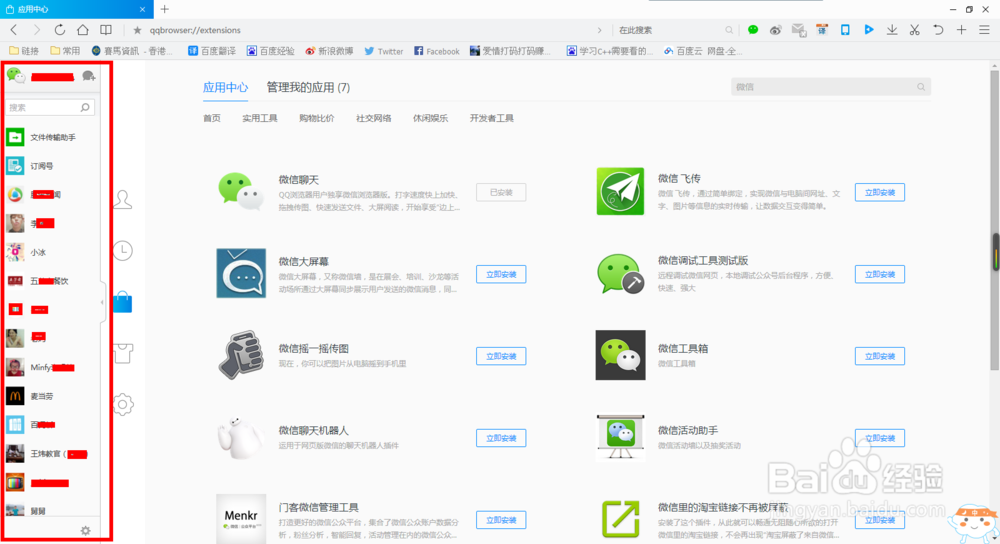Select the 开发者工具 category
The height and width of the screenshot is (544, 1000).
pos(492,118)
